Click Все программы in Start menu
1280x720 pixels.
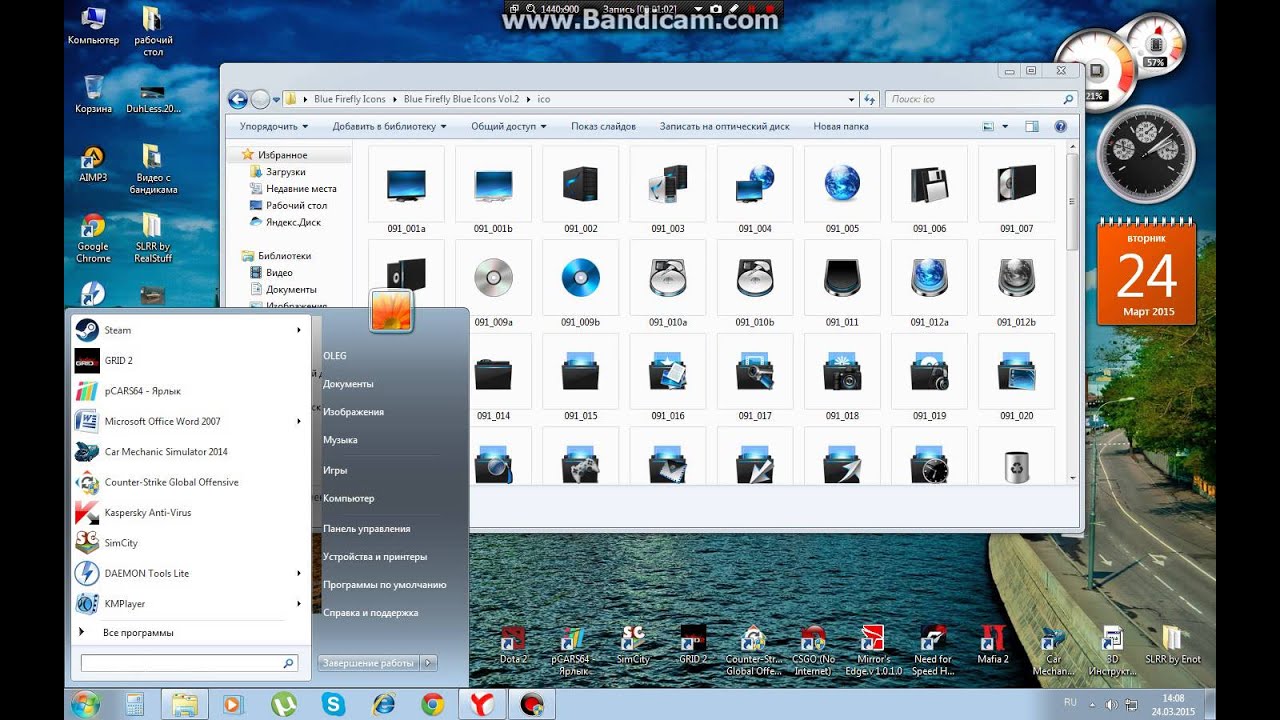(138, 633)
